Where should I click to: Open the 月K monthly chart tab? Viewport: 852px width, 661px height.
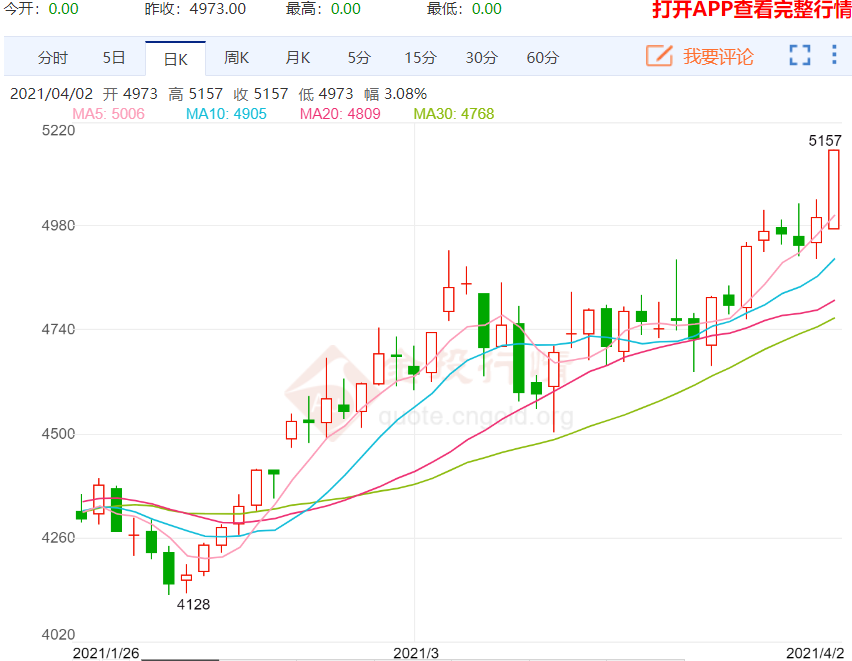[x=297, y=57]
